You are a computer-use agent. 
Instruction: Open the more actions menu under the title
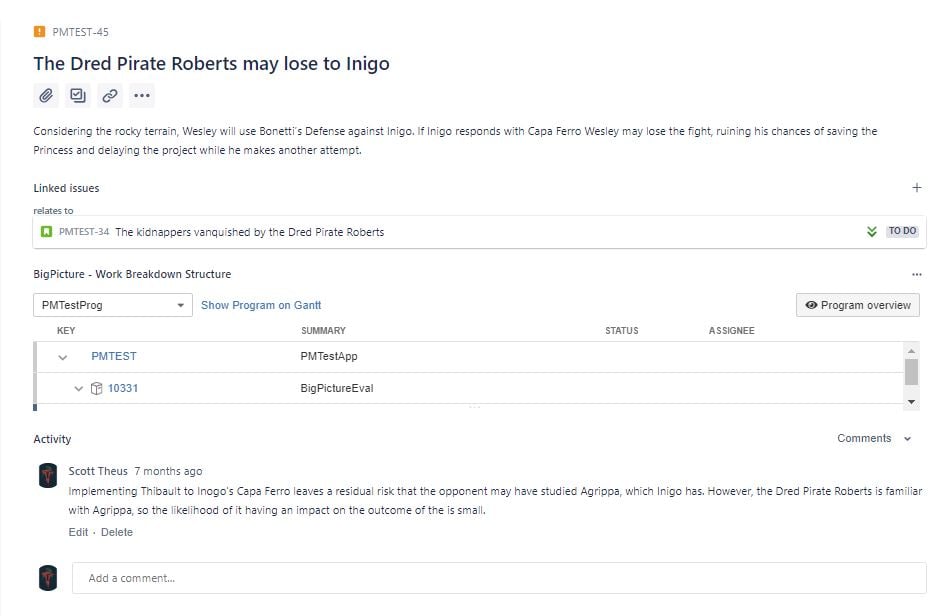coord(142,95)
